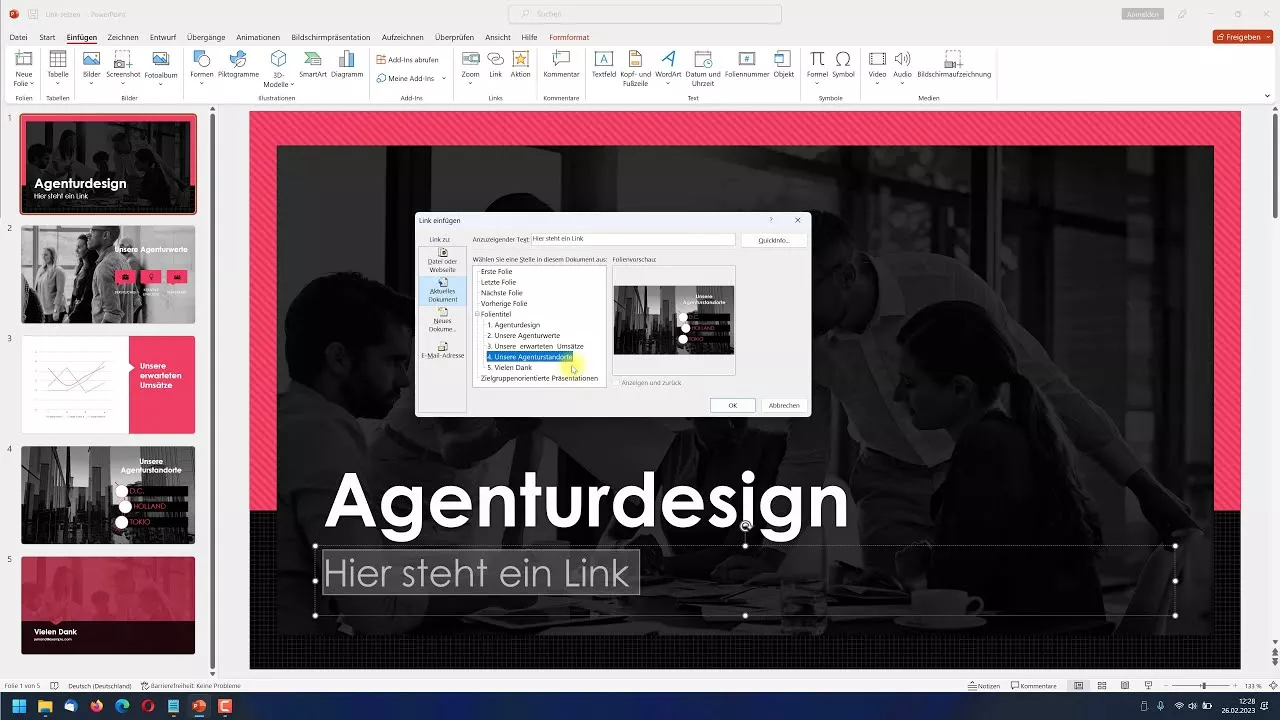1280x720 pixels.
Task: Collapse the Folientitel tree node
Action: click(x=478, y=314)
